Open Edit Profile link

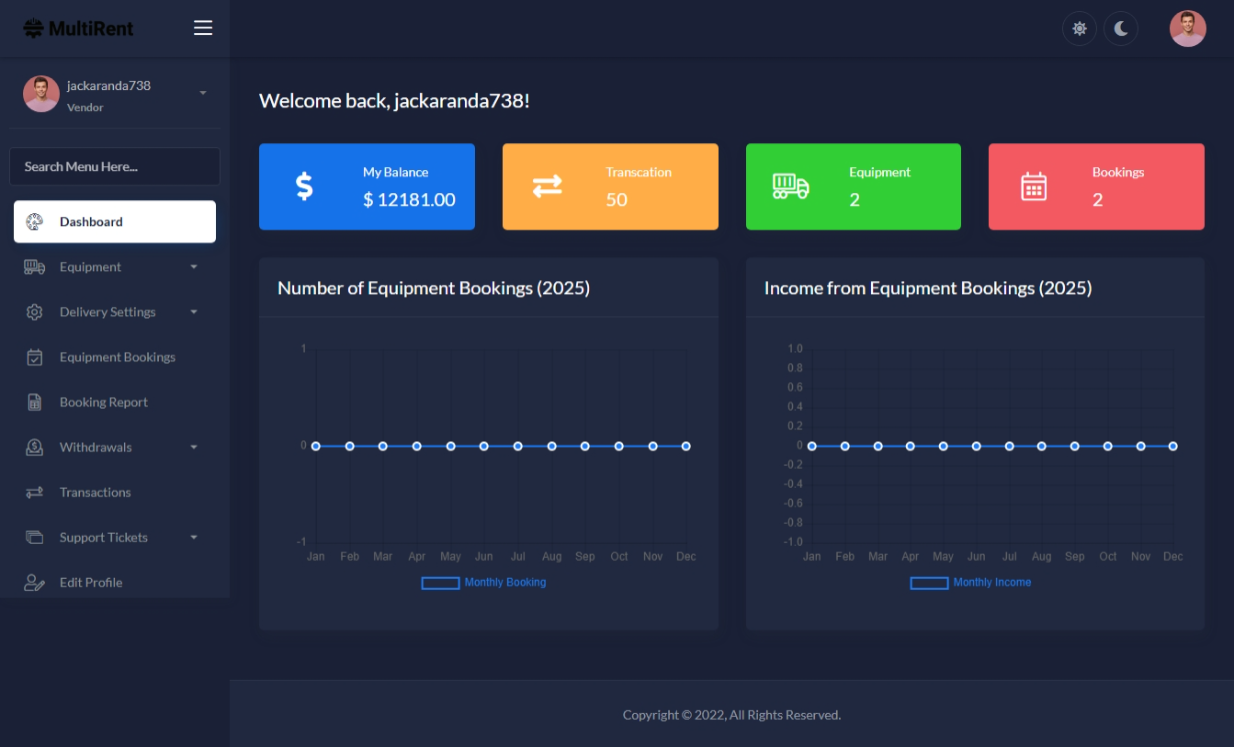[x=90, y=582]
